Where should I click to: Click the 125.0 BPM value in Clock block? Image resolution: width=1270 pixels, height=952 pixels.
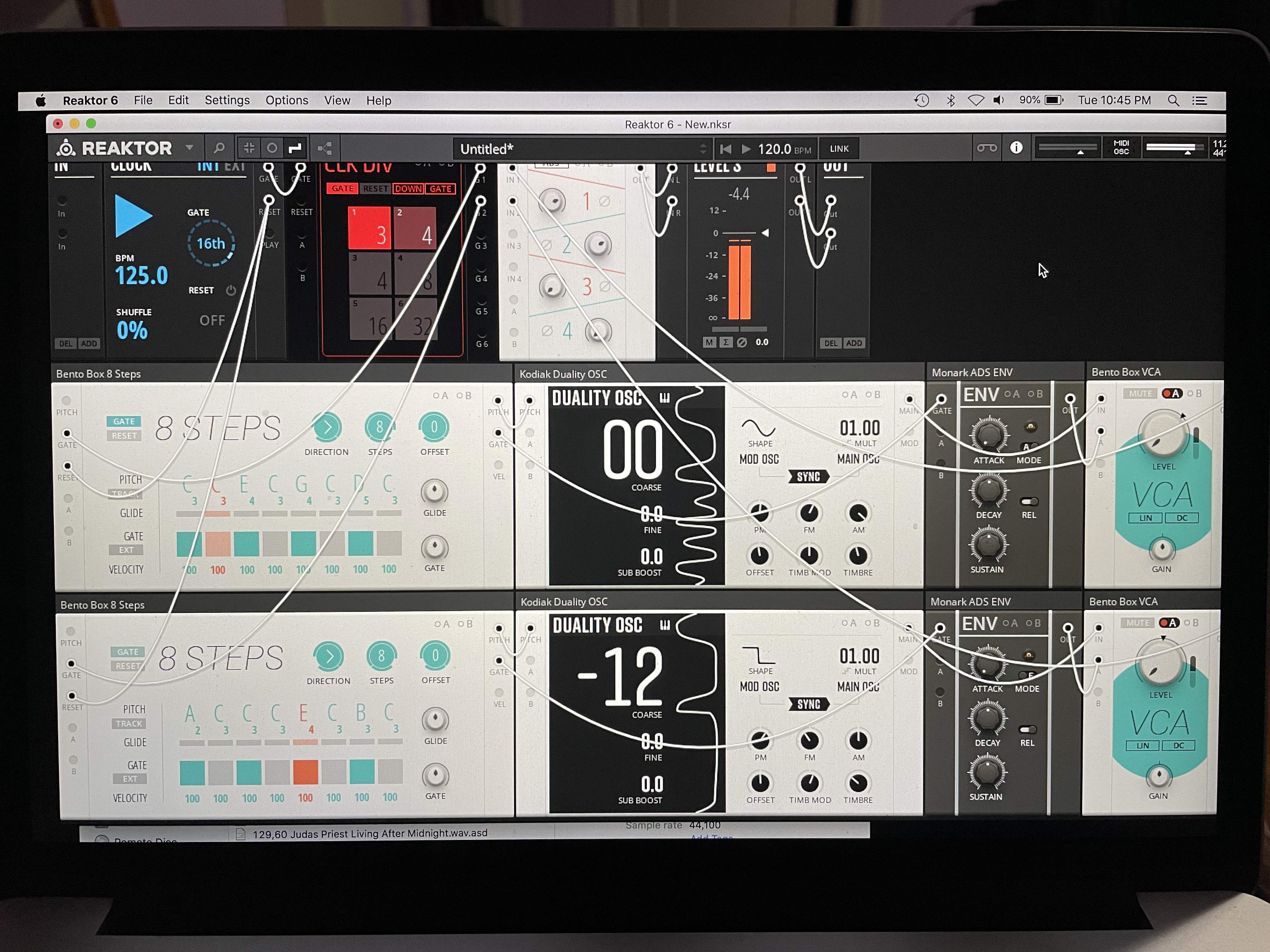[x=142, y=276]
